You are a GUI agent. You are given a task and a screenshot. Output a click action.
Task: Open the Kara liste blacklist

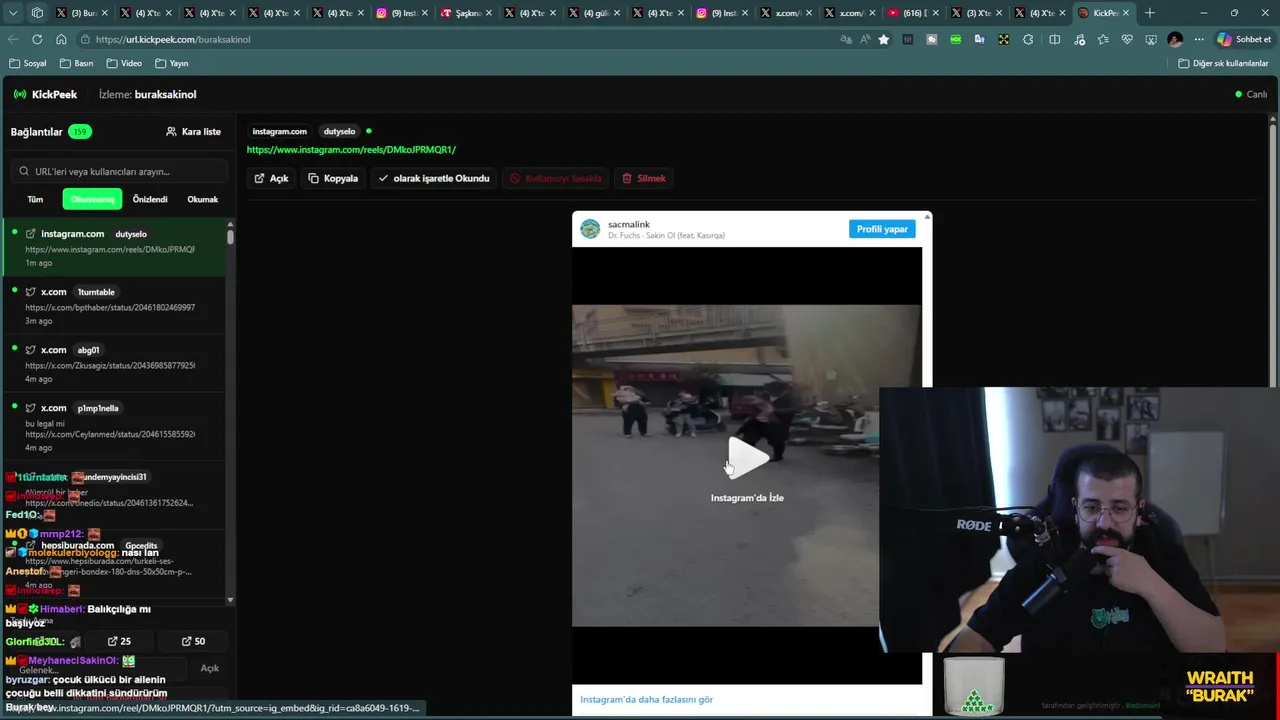point(194,132)
